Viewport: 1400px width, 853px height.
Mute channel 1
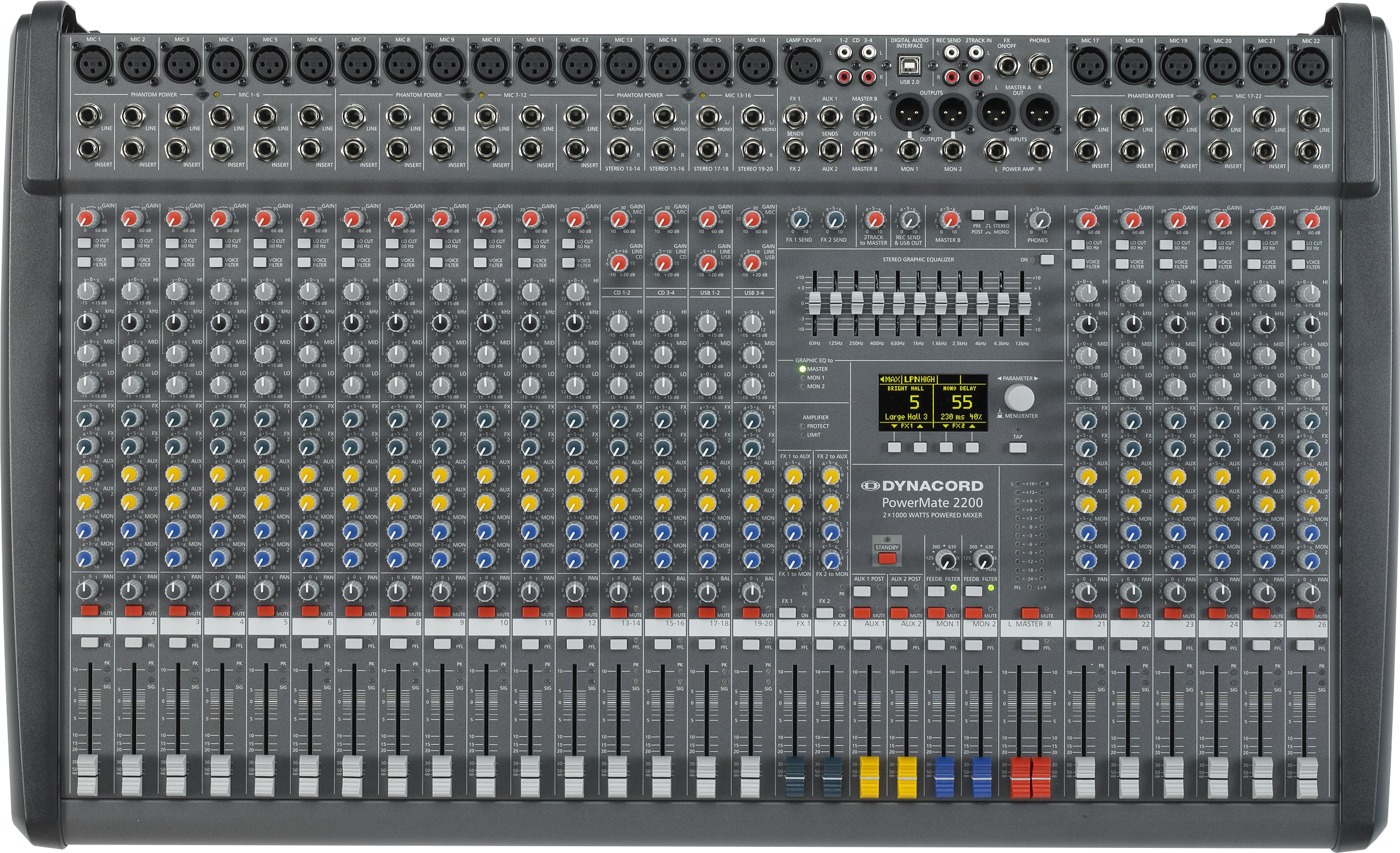point(89,611)
